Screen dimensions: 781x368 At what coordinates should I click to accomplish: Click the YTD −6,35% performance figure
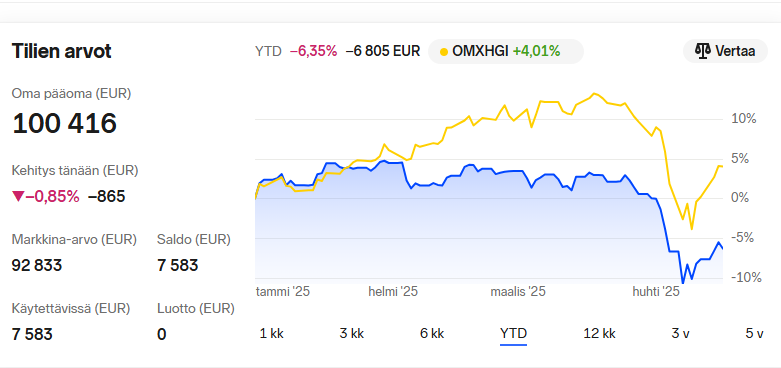tap(313, 51)
